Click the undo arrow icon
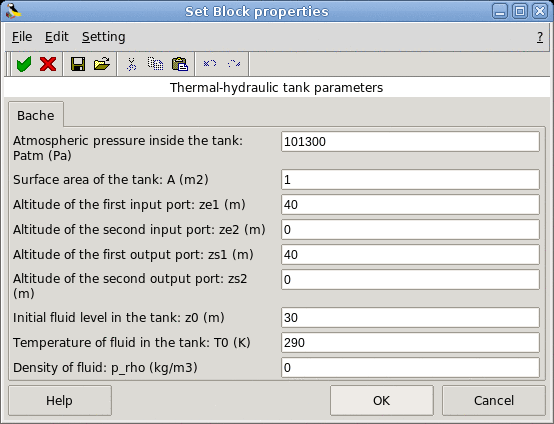Viewport: 554px width, 424px height. coord(210,64)
